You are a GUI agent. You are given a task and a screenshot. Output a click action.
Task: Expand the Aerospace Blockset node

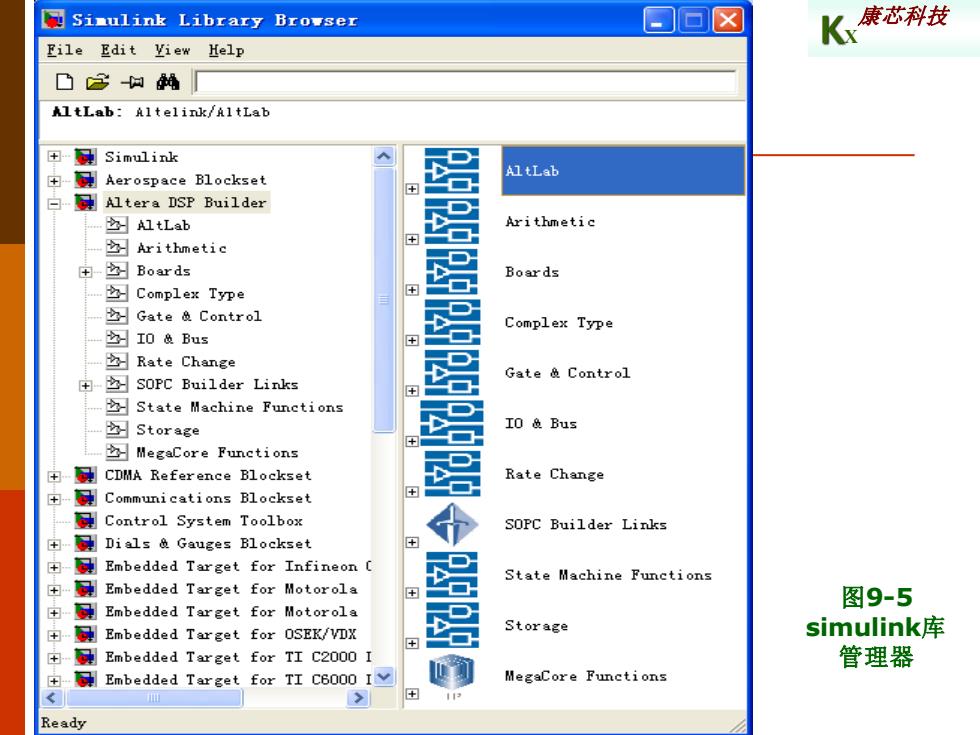(x=54, y=181)
